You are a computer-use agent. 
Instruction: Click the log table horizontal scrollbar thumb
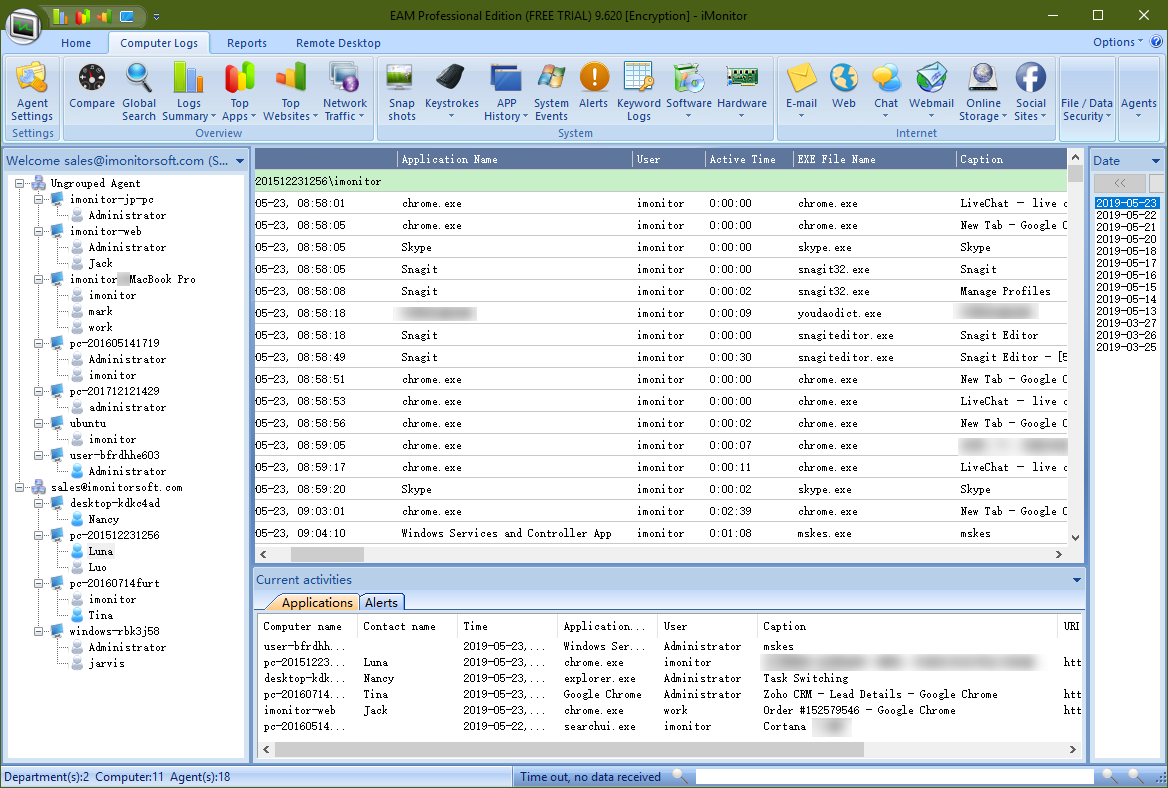point(327,554)
